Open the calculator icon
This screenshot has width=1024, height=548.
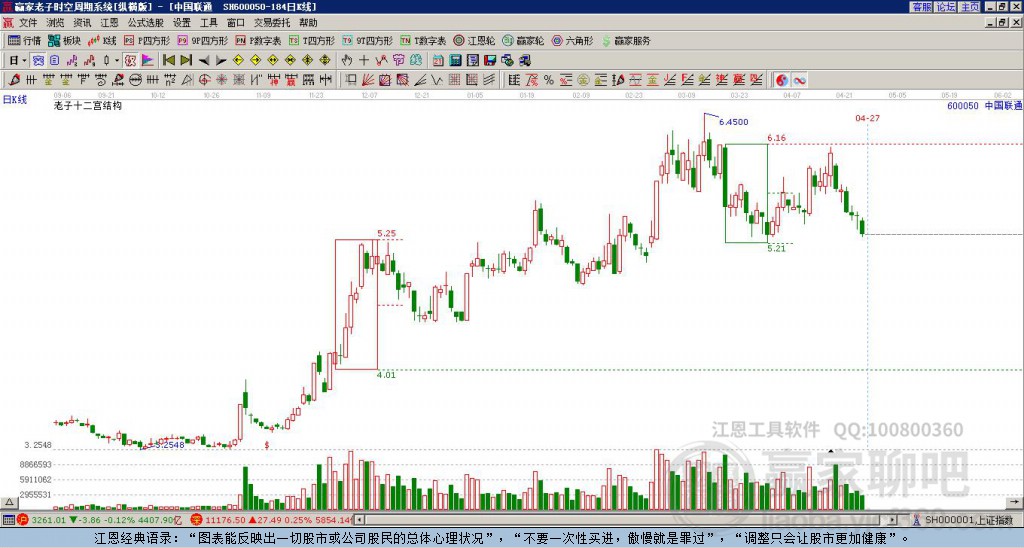pyautogui.click(x=455, y=60)
